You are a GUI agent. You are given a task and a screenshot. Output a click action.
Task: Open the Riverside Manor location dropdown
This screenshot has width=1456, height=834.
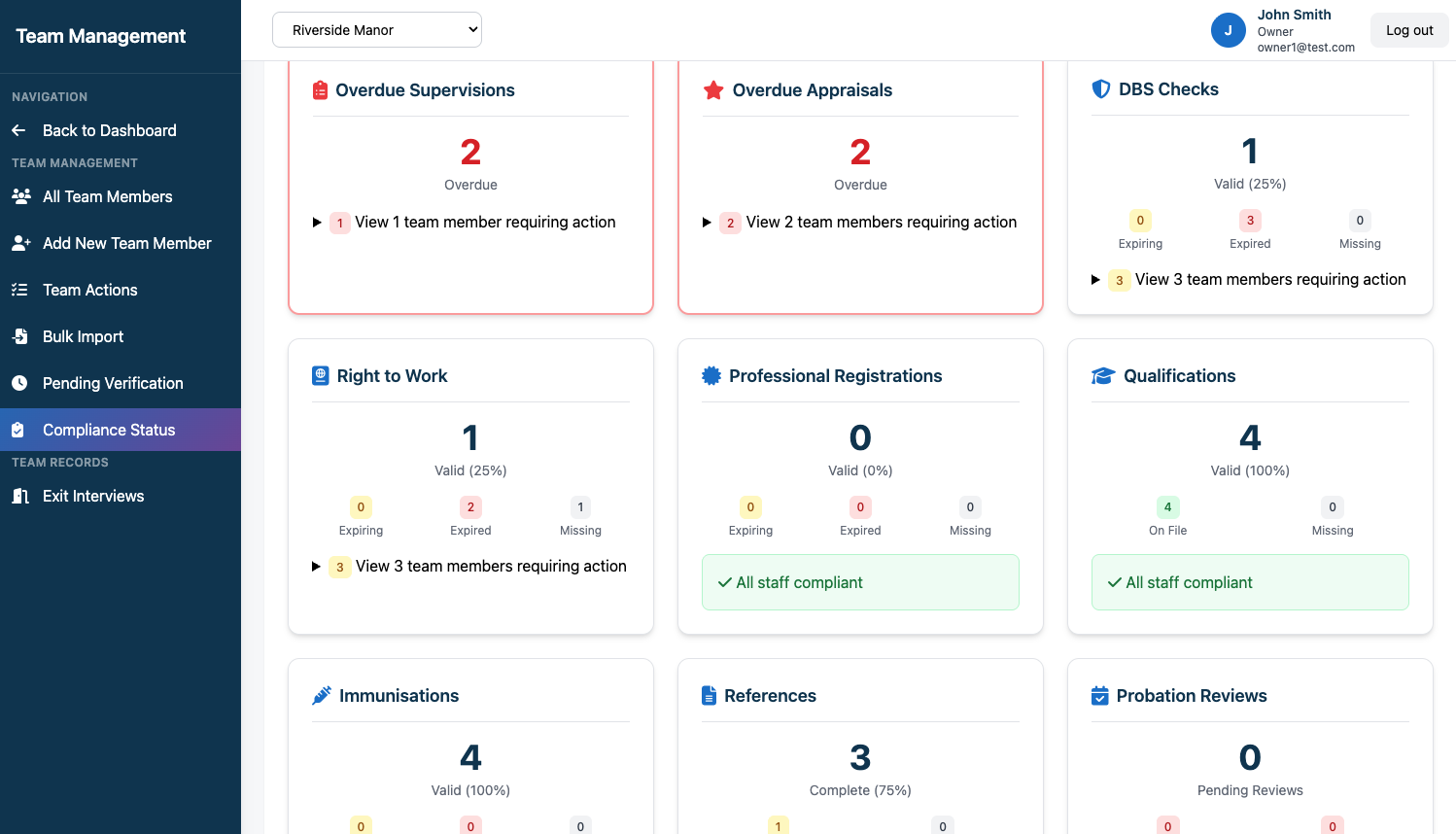click(x=377, y=30)
